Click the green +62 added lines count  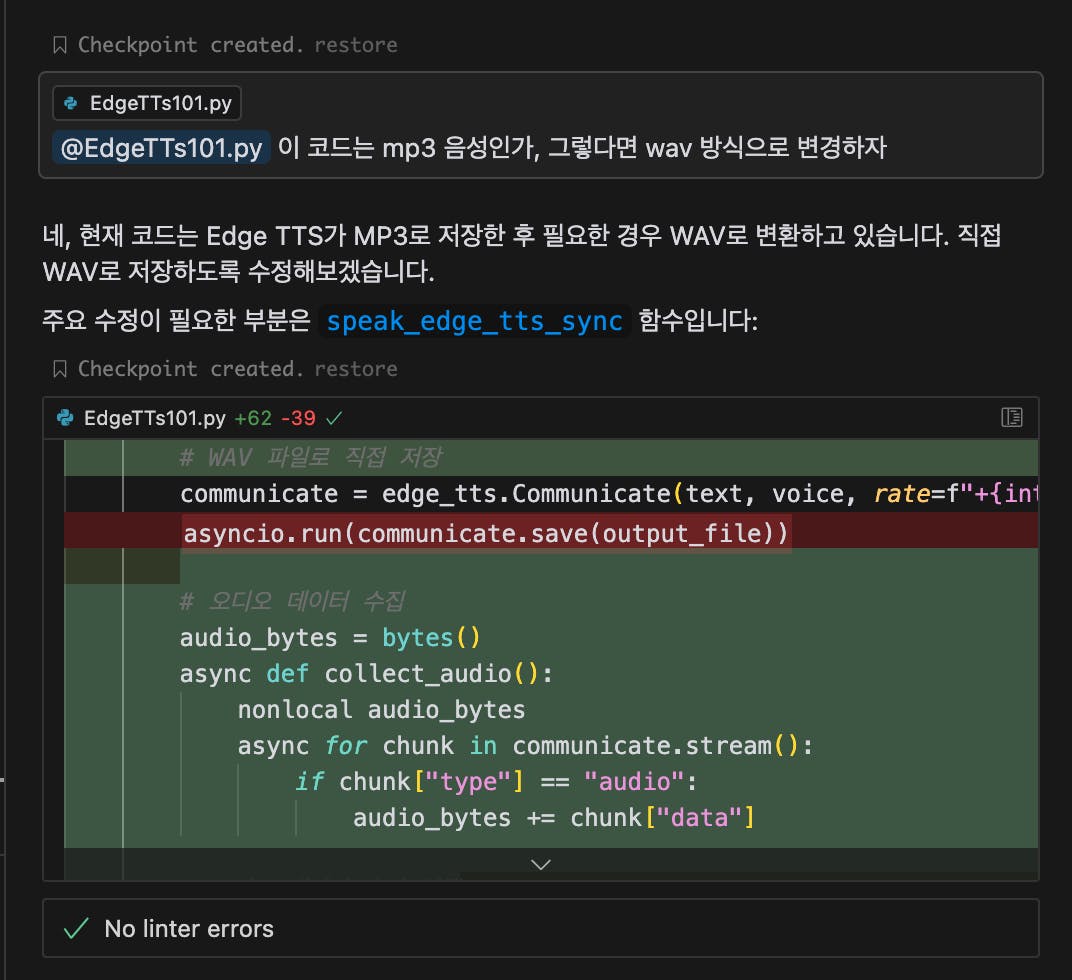click(x=252, y=417)
